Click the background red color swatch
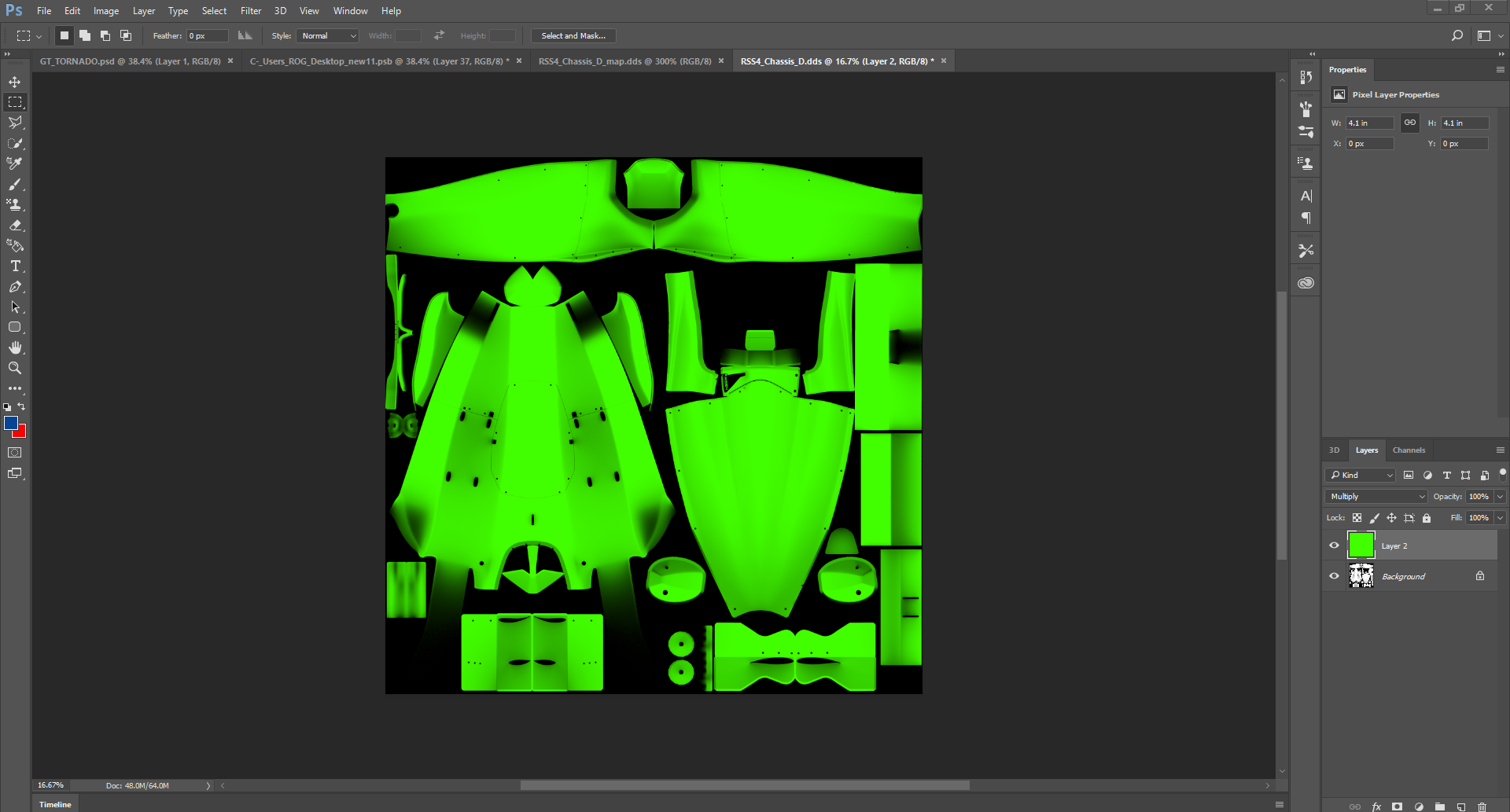Image resolution: width=1510 pixels, height=812 pixels. coord(21,433)
